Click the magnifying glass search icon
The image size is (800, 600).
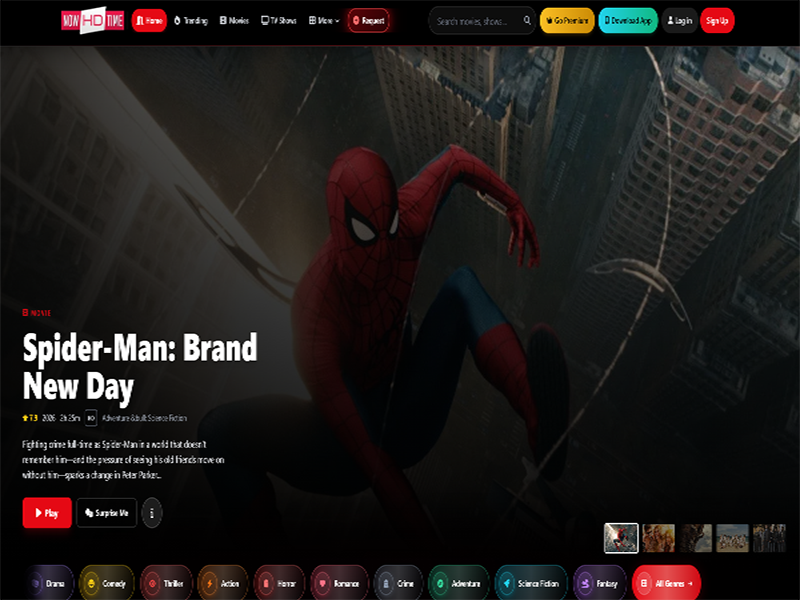[527, 20]
